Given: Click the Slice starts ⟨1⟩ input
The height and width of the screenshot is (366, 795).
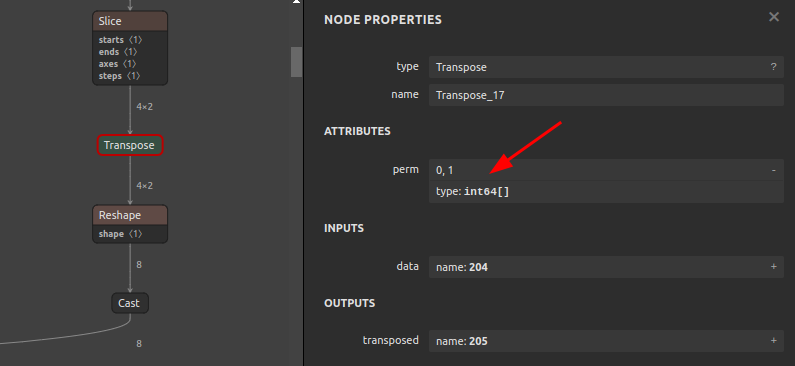Looking at the screenshot, I should click(x=121, y=40).
